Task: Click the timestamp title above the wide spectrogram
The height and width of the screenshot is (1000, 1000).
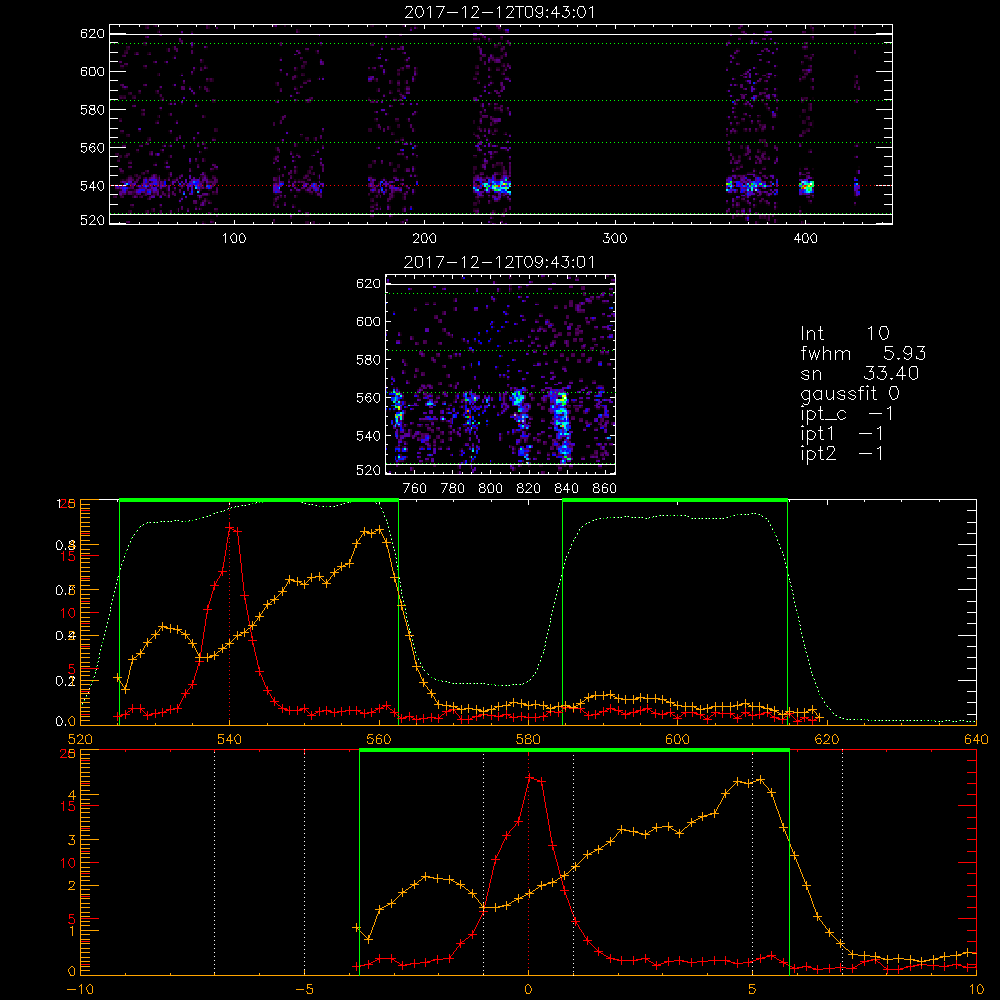Action: tap(500, 12)
